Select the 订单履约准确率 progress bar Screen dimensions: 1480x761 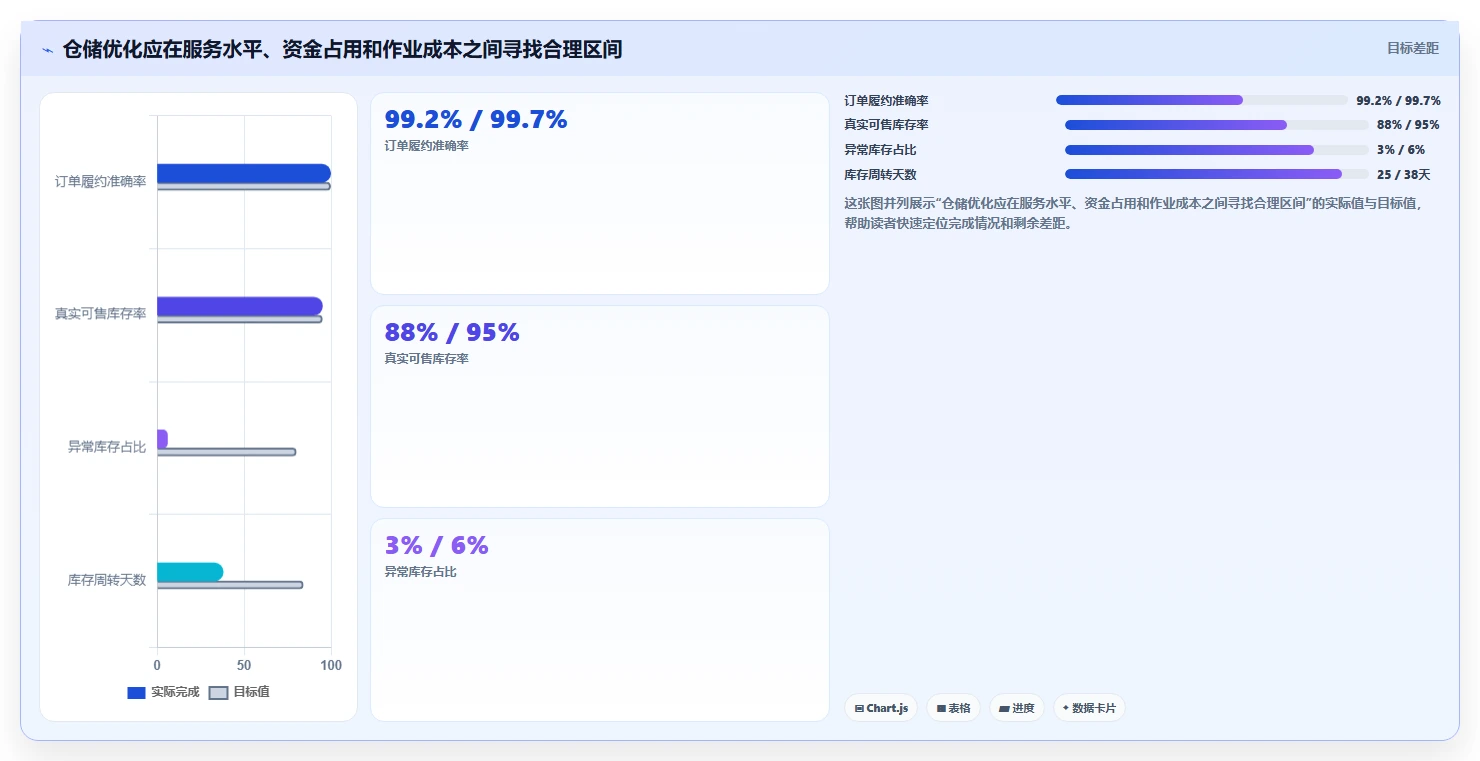(x=1202, y=100)
